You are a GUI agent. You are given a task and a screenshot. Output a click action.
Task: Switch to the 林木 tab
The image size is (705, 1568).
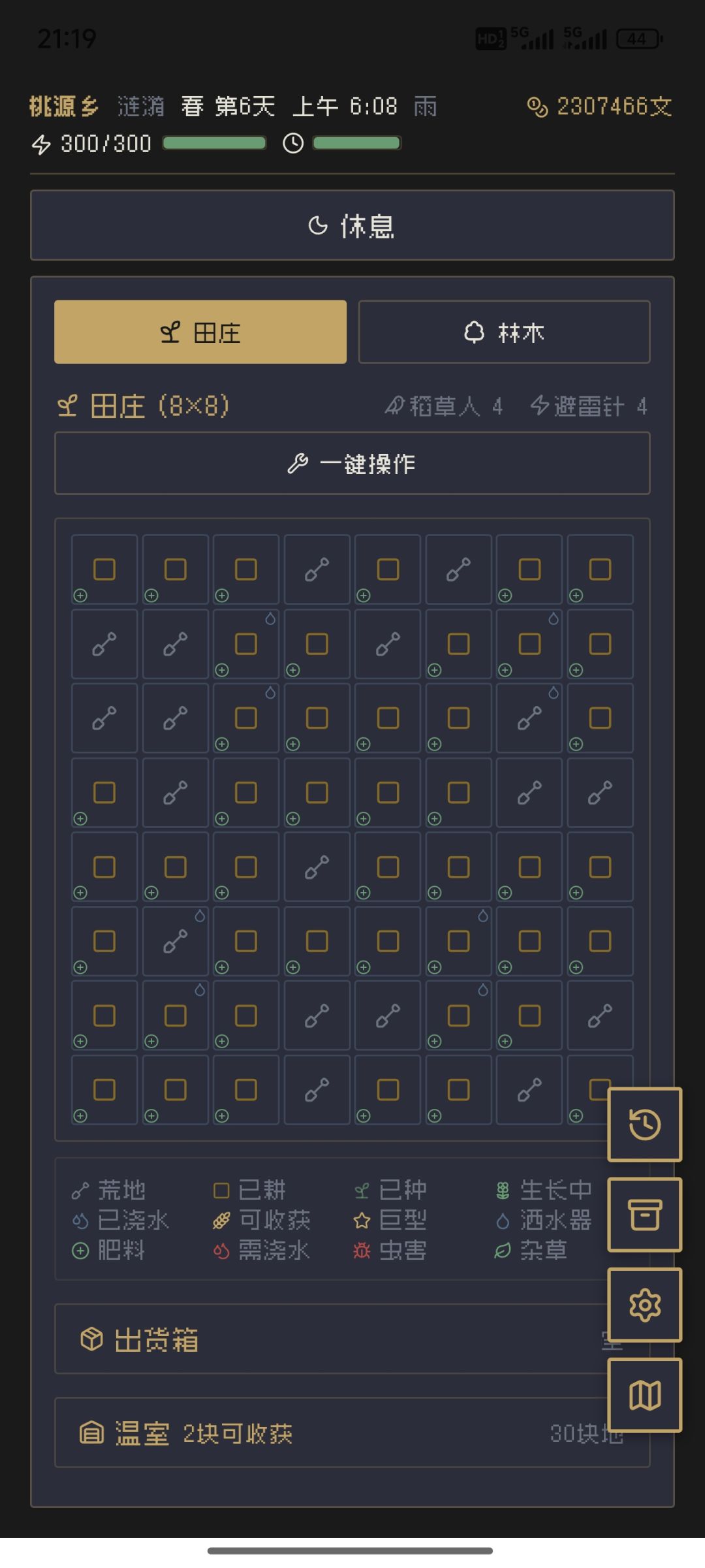click(x=504, y=332)
